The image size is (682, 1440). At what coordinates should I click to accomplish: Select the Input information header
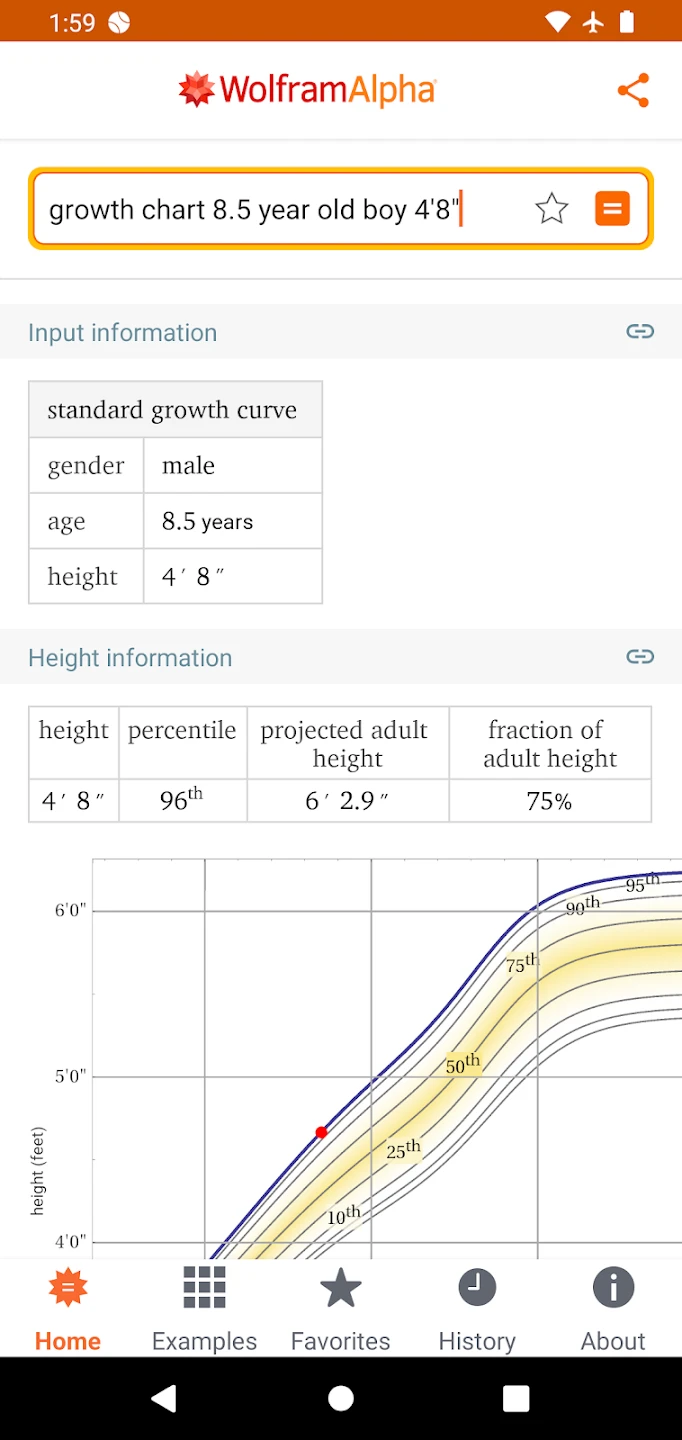click(122, 332)
